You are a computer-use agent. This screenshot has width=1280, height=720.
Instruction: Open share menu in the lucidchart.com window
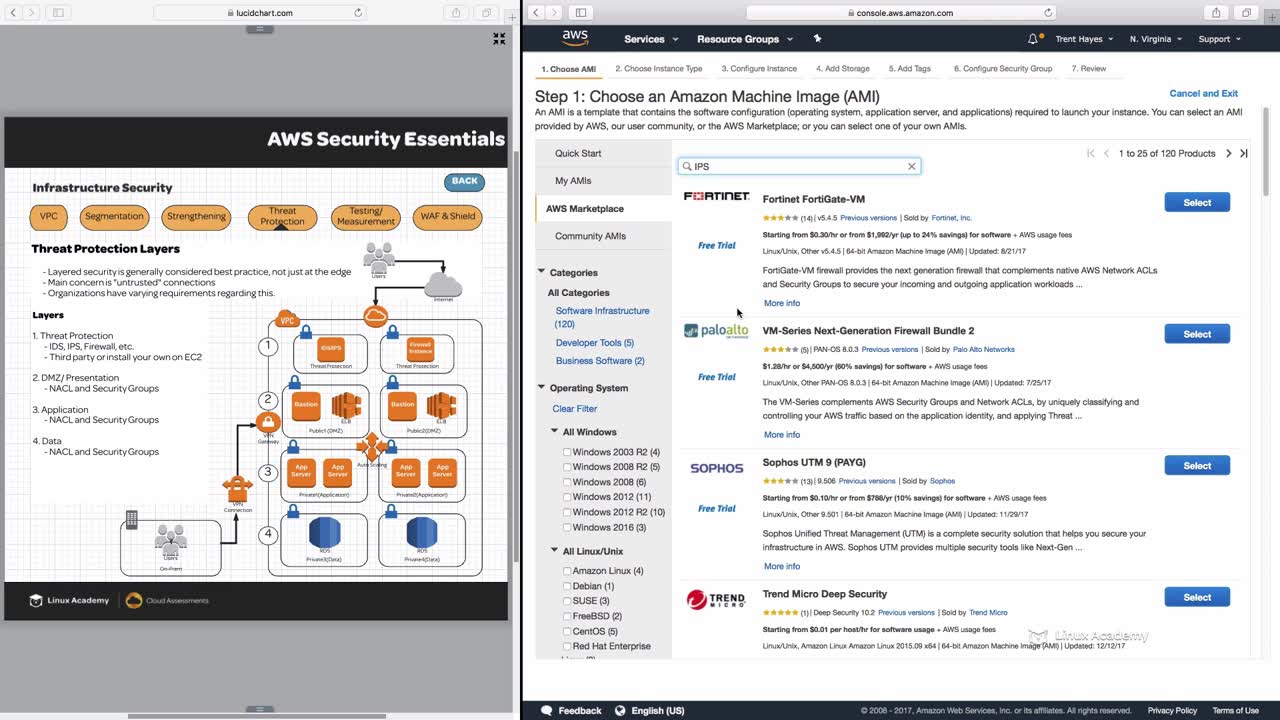tap(456, 13)
